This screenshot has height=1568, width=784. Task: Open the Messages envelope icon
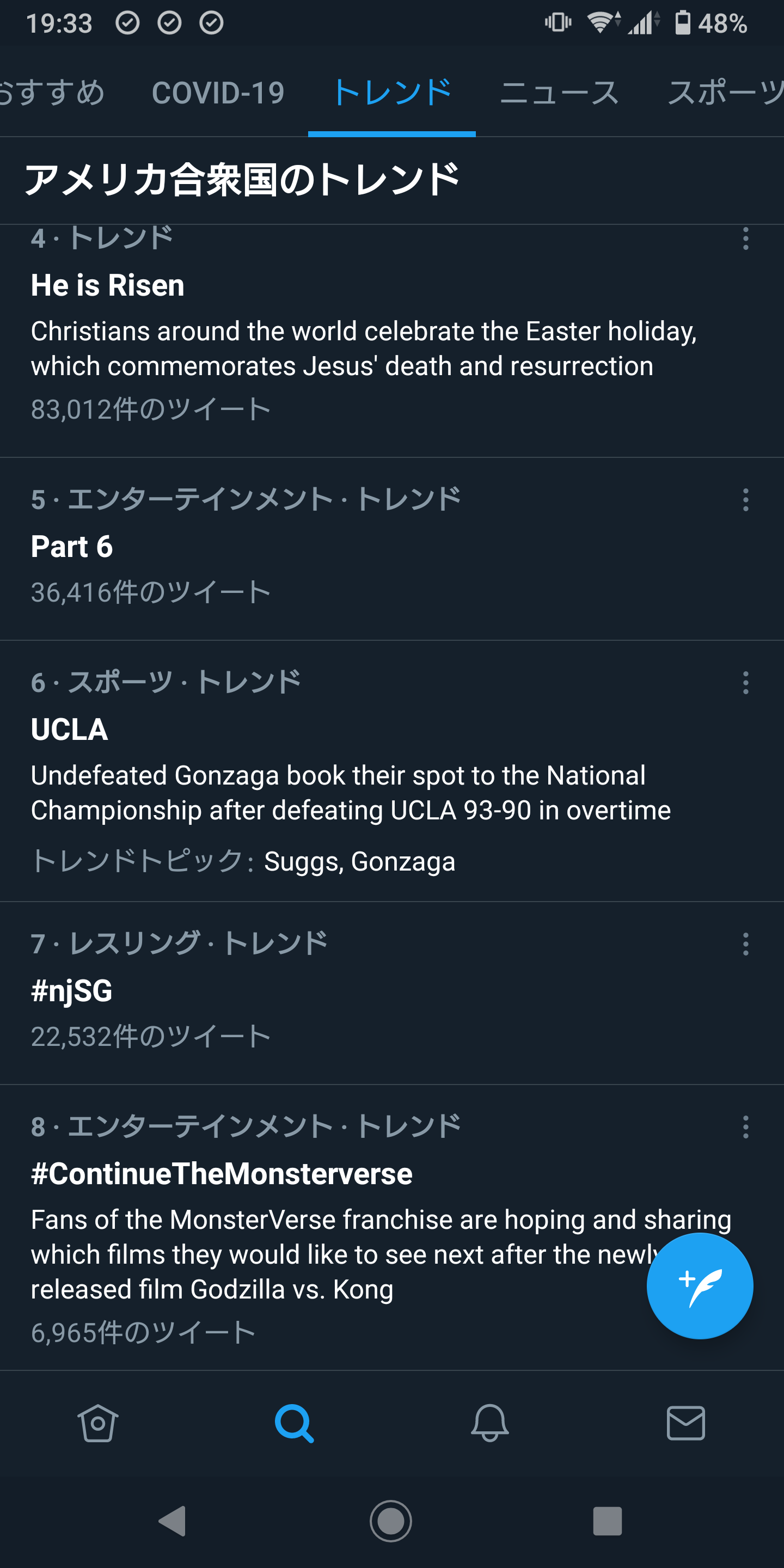685,1423
